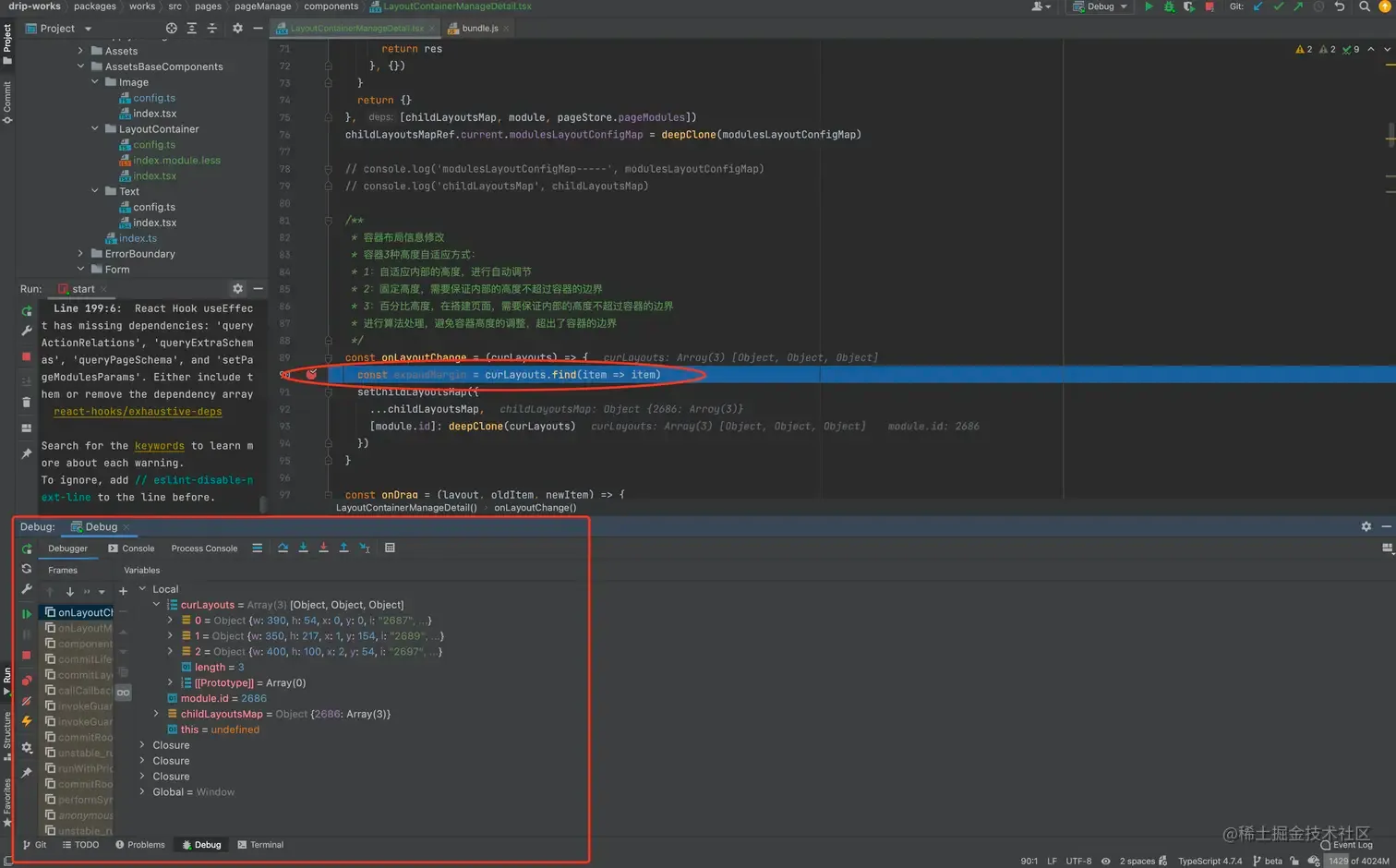Click beta Git branch in status bar
The width and height of the screenshot is (1396, 868).
point(1267,861)
